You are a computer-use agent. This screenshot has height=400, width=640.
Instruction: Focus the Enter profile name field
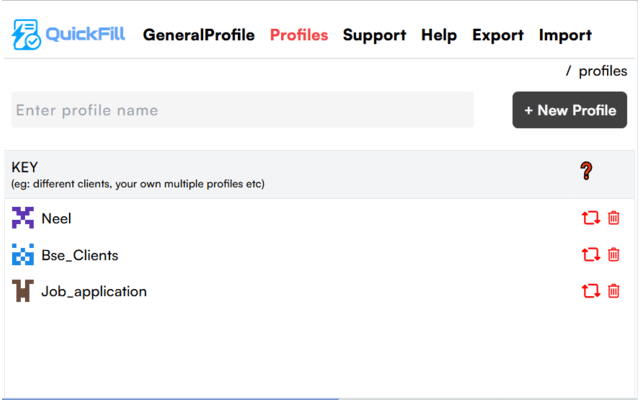pyautogui.click(x=242, y=110)
